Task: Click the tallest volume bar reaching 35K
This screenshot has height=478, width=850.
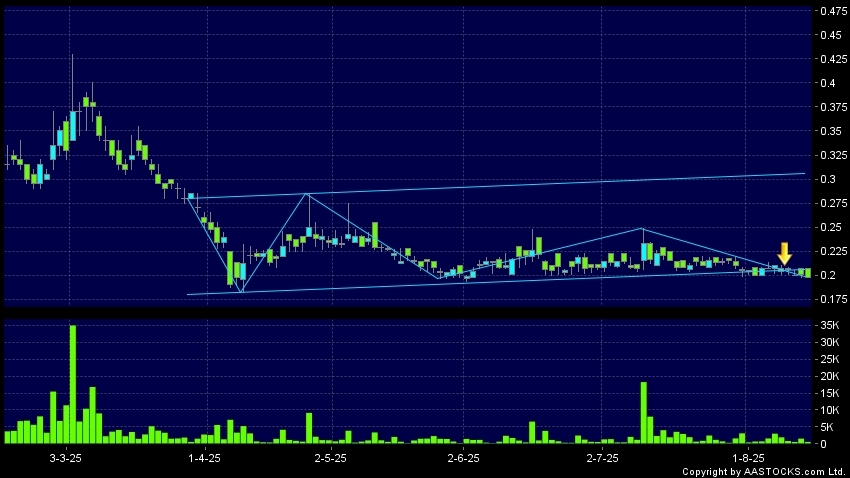Action: click(x=73, y=384)
